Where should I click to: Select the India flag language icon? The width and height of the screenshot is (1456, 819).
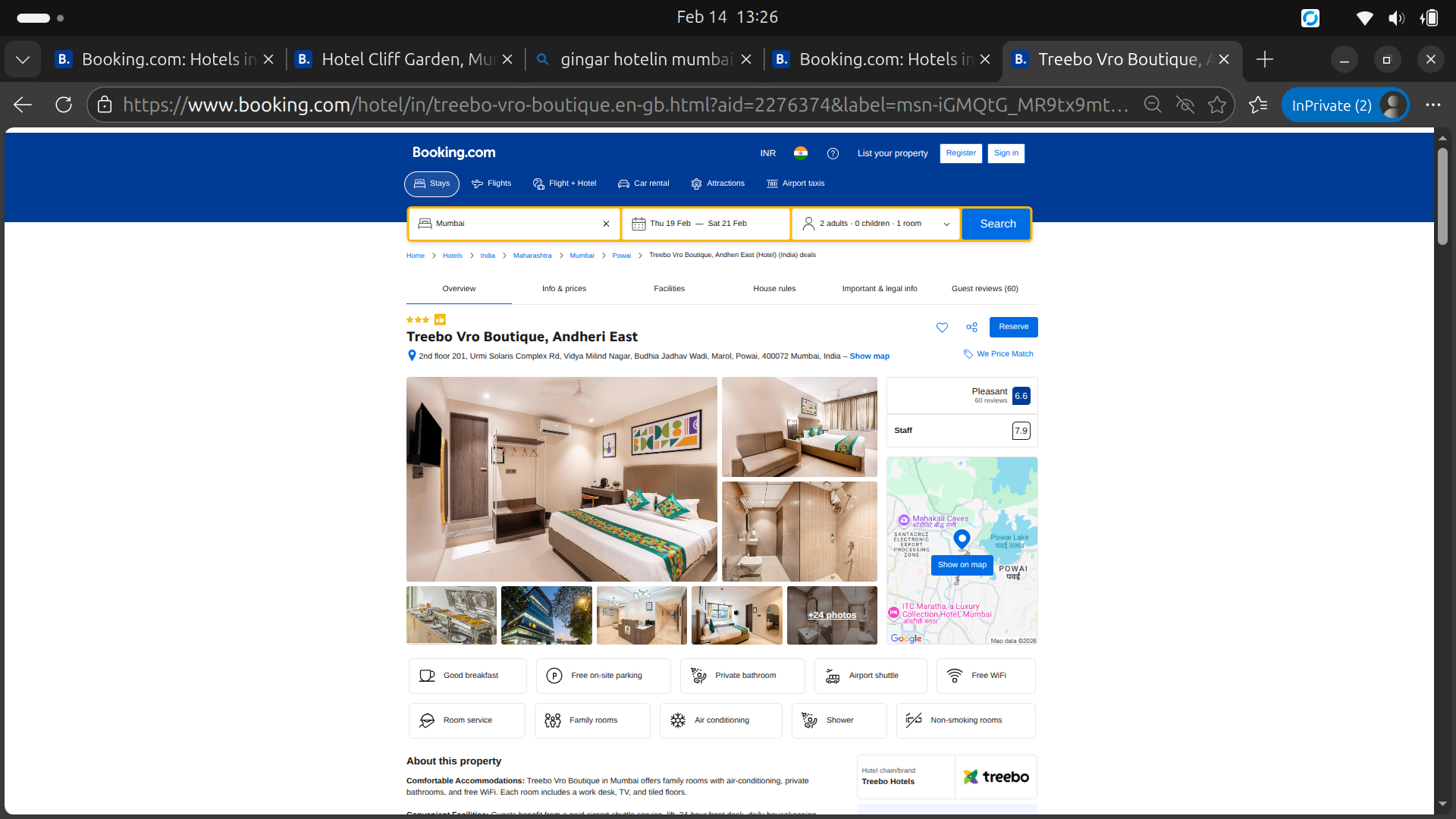[x=801, y=153]
